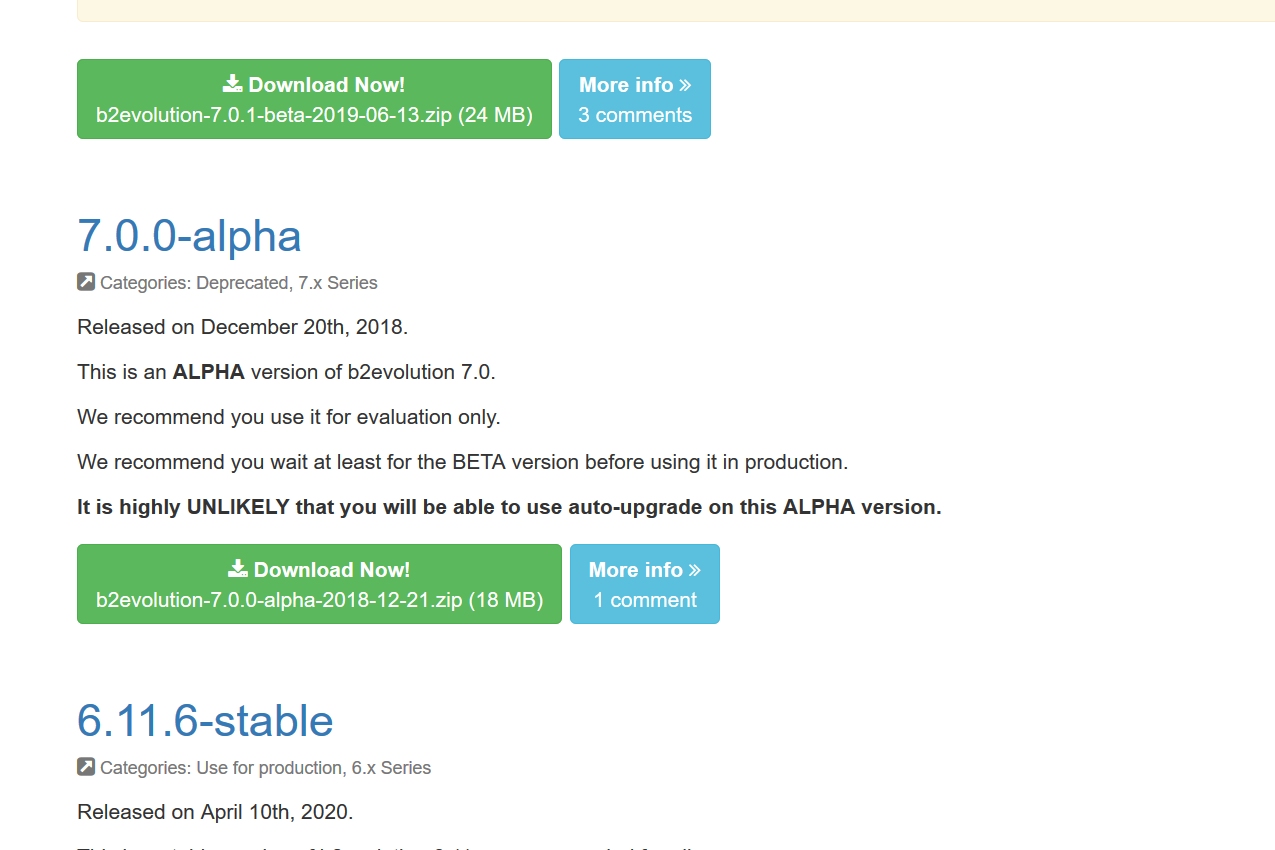1275x850 pixels.
Task: Click the text 'Released on December 20th, 2018.'
Action: pos(243,327)
